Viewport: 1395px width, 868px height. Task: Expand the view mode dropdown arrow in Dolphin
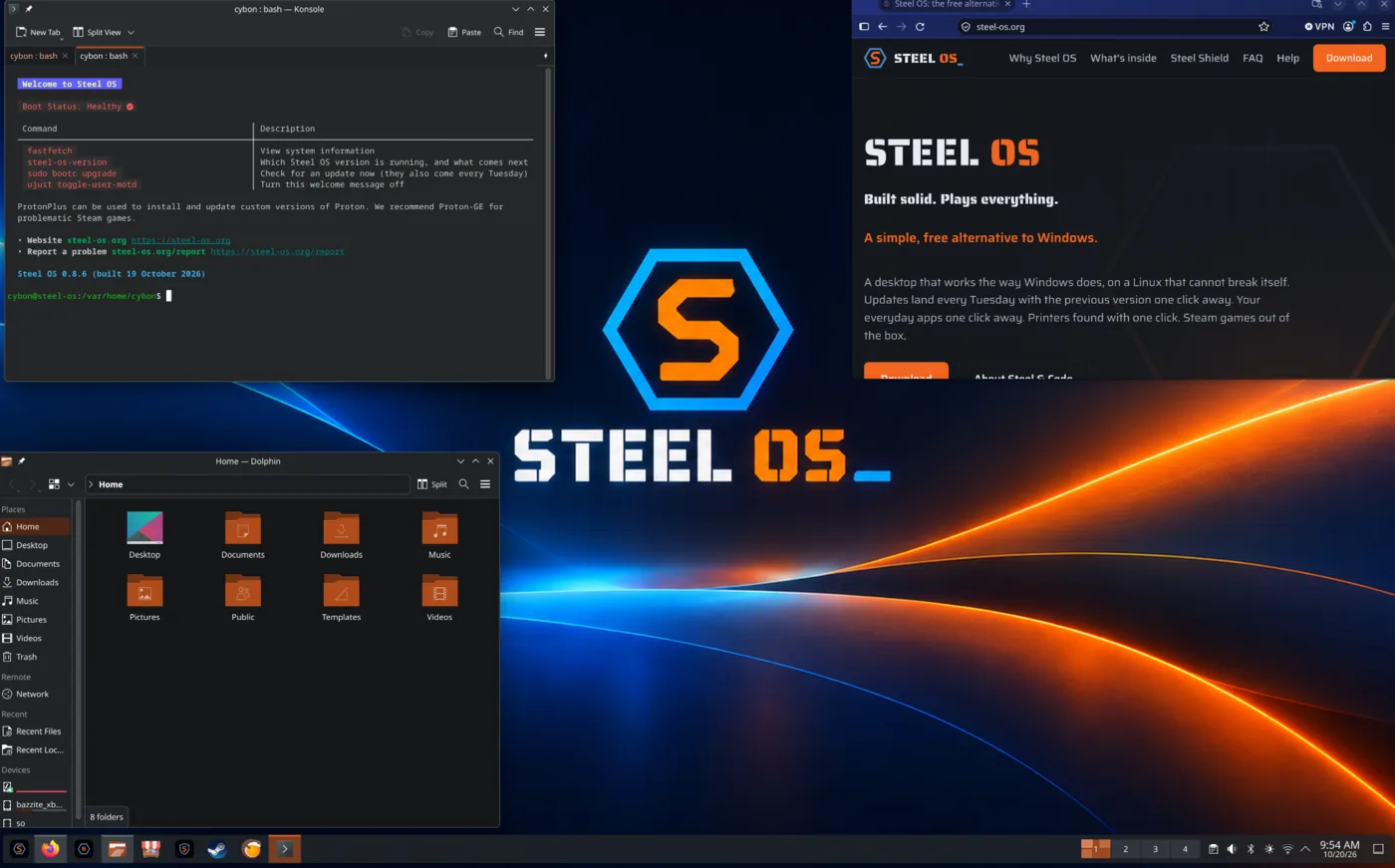pyautogui.click(x=71, y=484)
